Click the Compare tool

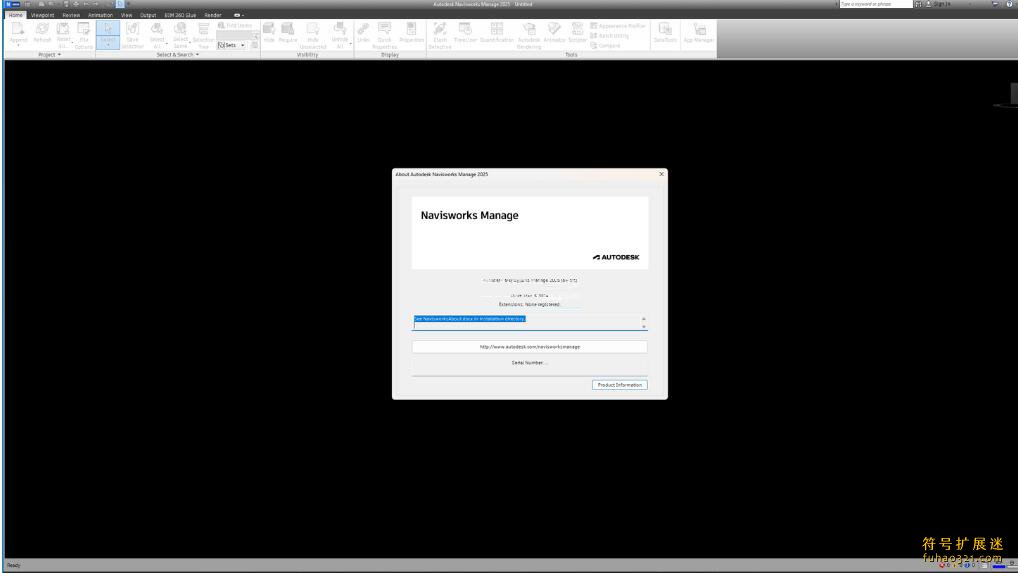coord(605,45)
